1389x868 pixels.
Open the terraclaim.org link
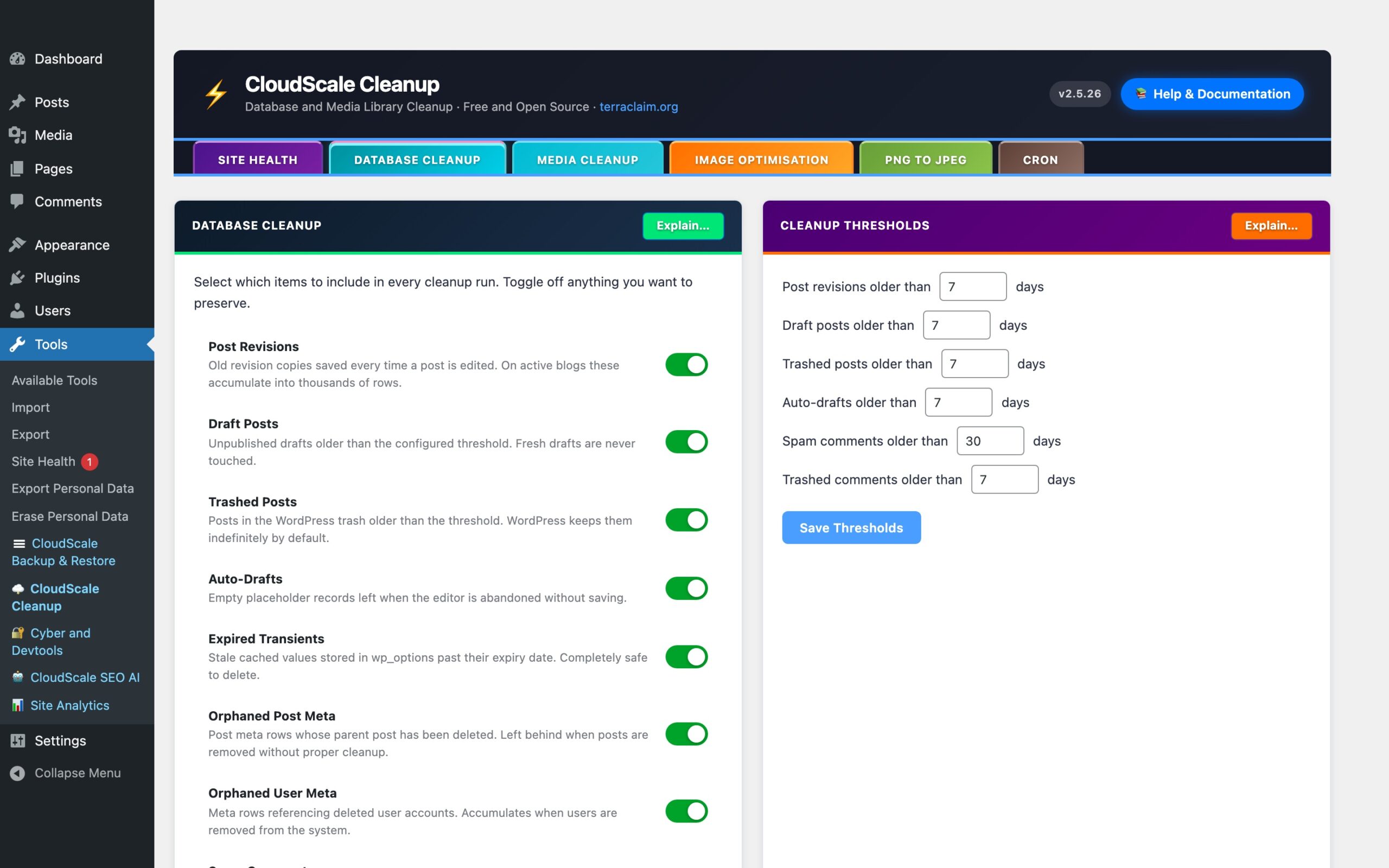click(x=638, y=107)
